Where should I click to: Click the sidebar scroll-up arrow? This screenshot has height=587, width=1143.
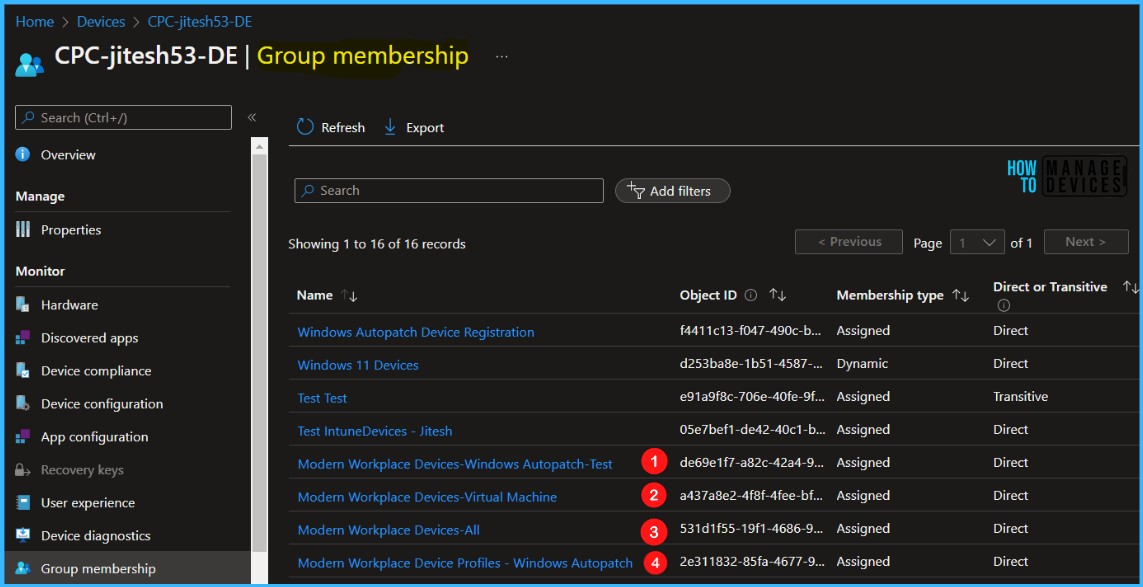point(259,146)
